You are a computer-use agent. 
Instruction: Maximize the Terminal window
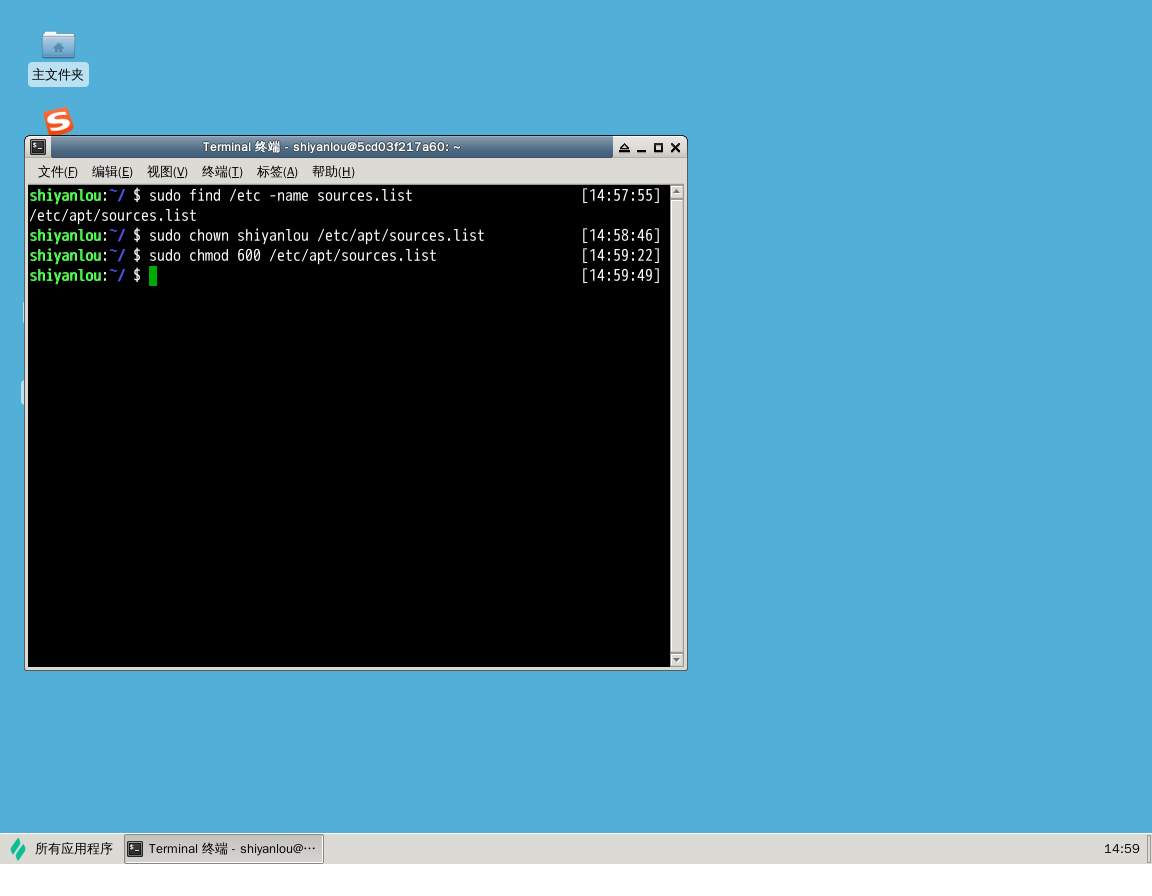(x=658, y=148)
